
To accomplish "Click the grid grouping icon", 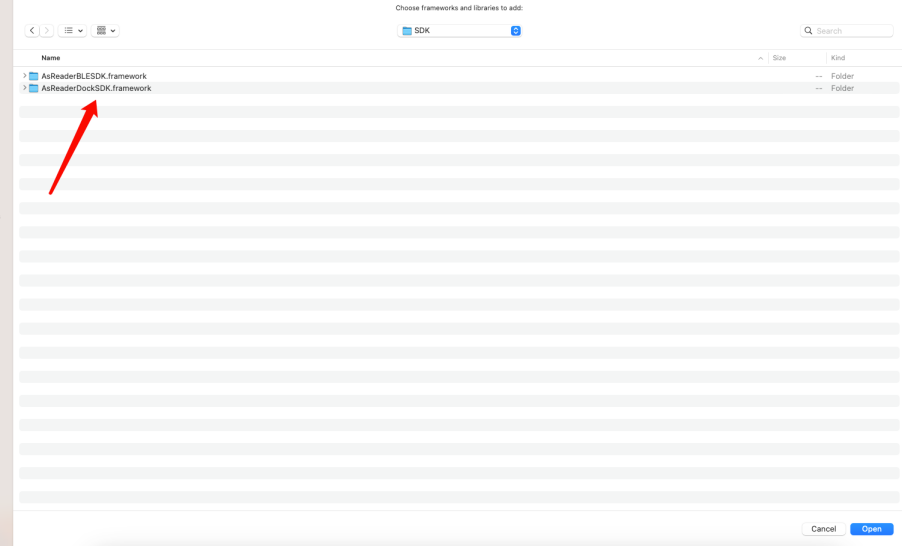I will coord(102,31).
